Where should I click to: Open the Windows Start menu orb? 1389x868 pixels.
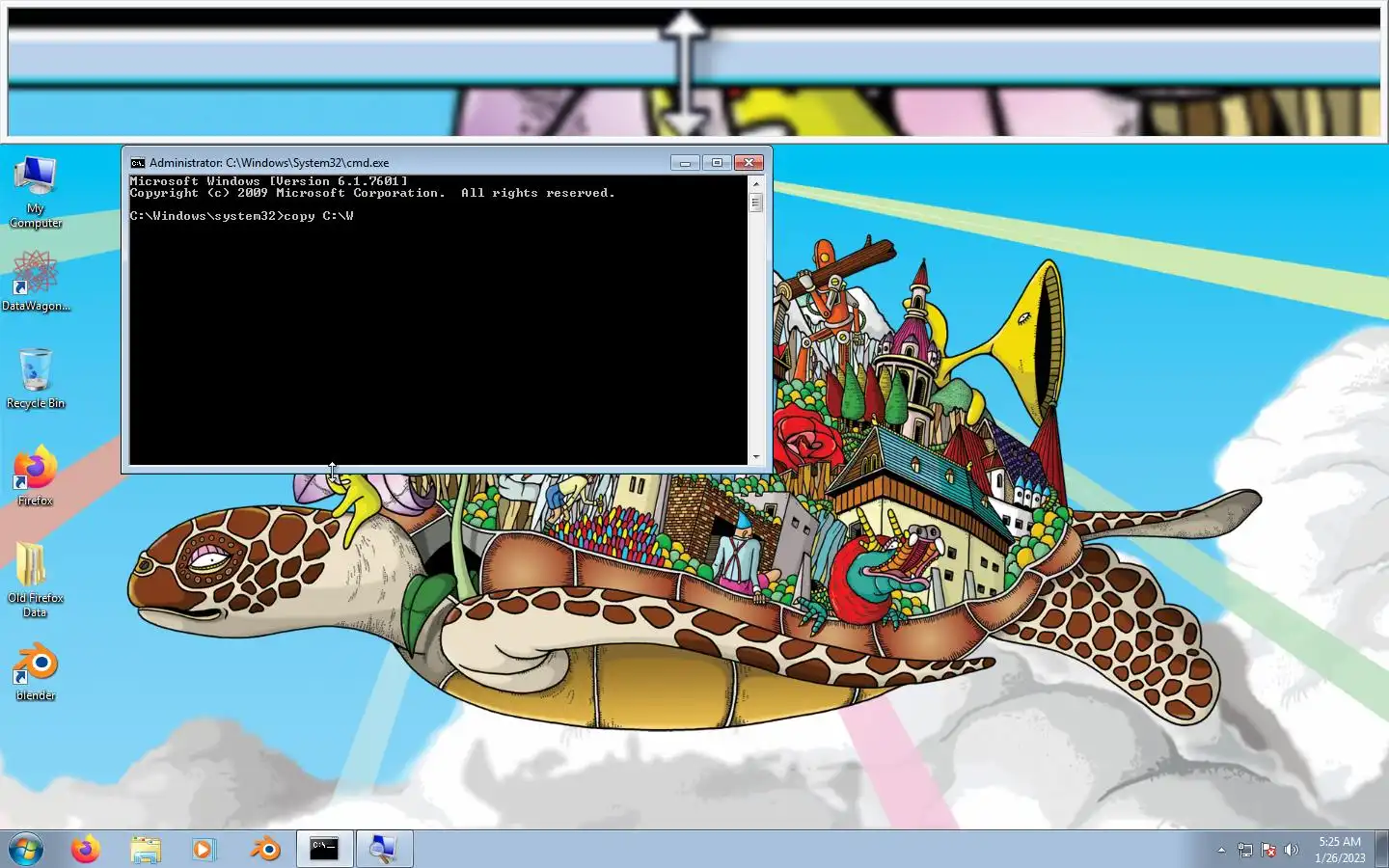(x=26, y=850)
